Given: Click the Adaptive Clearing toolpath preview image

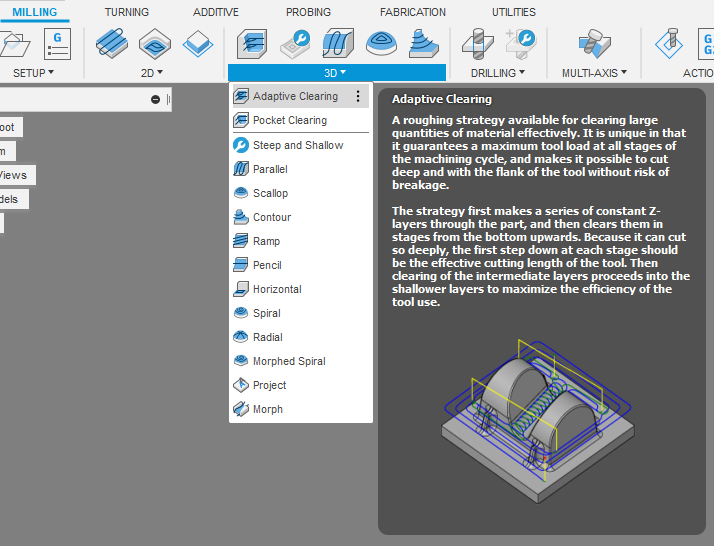Looking at the screenshot, I should (538, 421).
